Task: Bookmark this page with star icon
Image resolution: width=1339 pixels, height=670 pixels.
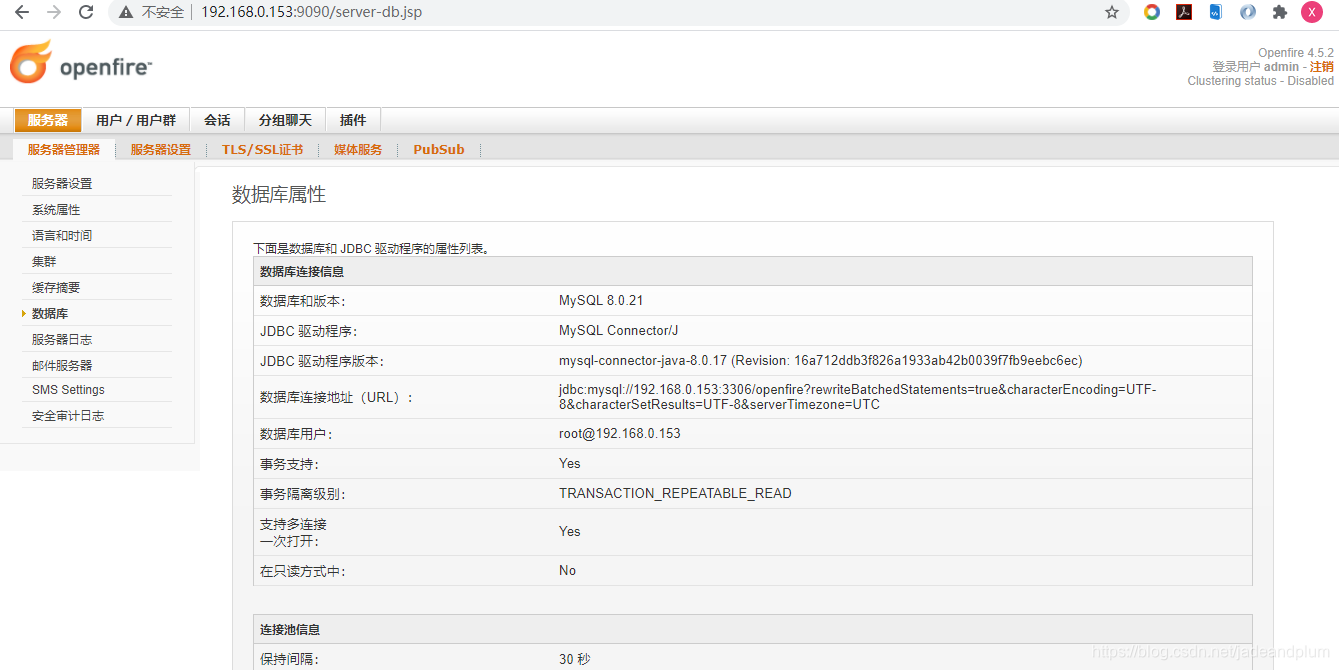Action: coord(1112,12)
